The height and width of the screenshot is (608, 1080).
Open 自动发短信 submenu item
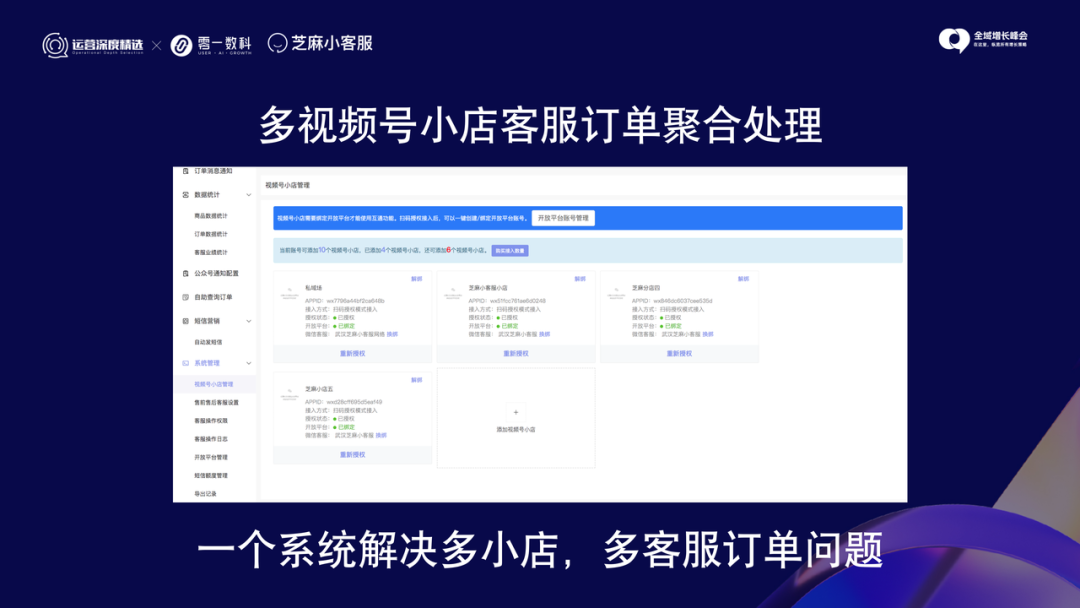(208, 342)
